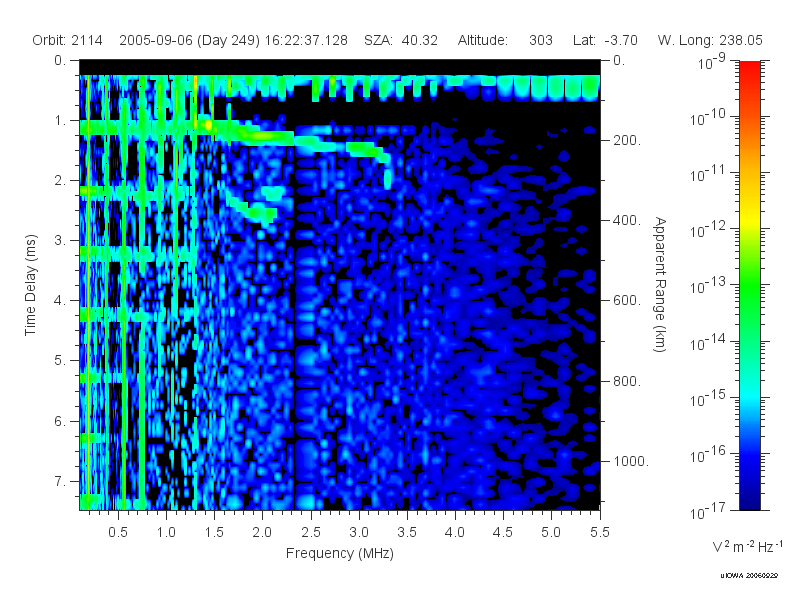Click the timestamp '16:22:37.128'
This screenshot has height=600, width=800.
coord(306,40)
